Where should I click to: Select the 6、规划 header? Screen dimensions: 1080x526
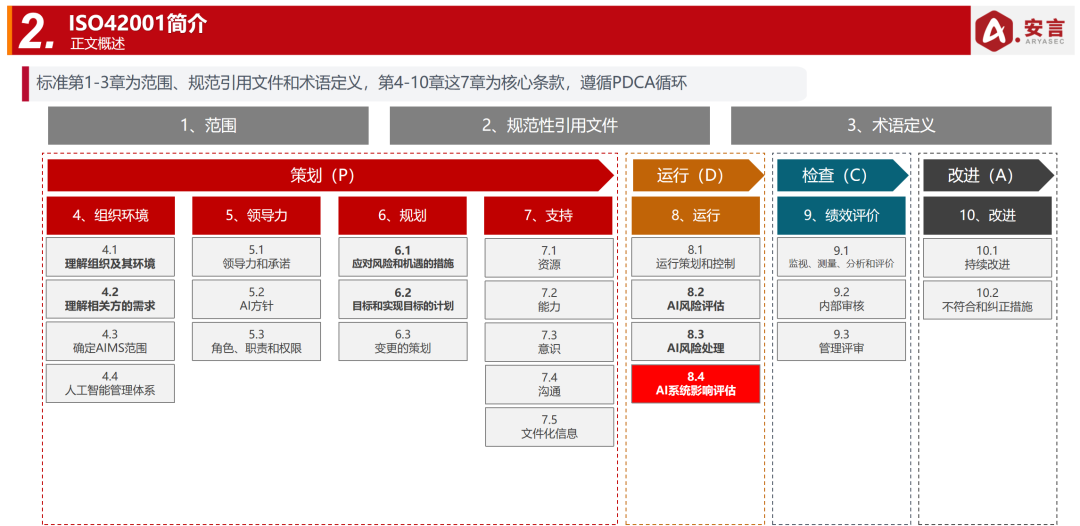(402, 215)
